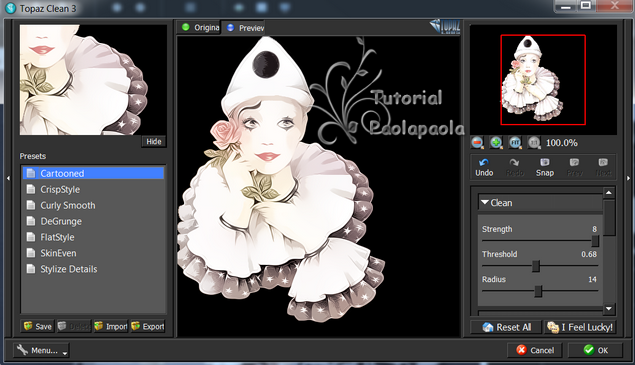This screenshot has width=635, height=365.
Task: Select the CrispStyle preset
Action: point(94,189)
